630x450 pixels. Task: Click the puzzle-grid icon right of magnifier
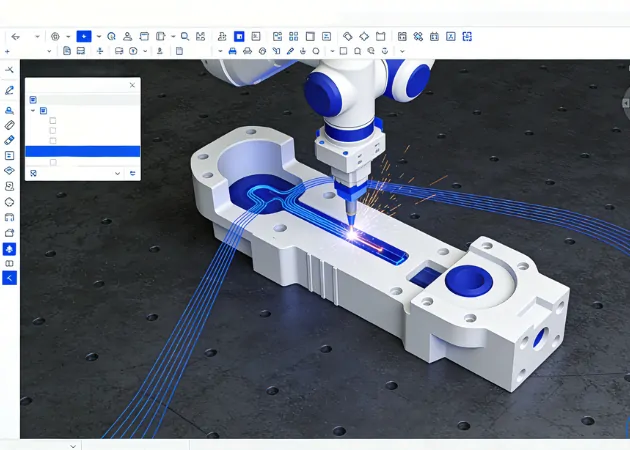(200, 37)
